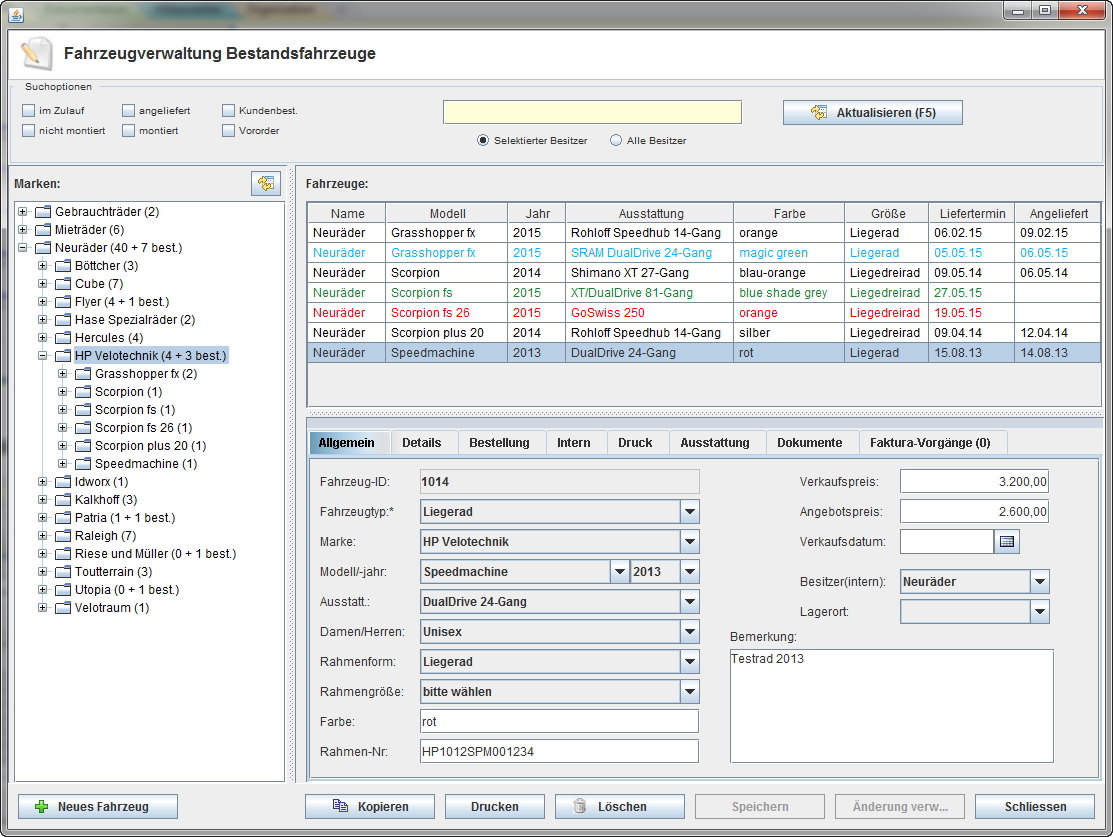Switch to the Ausstattung tab

point(714,443)
